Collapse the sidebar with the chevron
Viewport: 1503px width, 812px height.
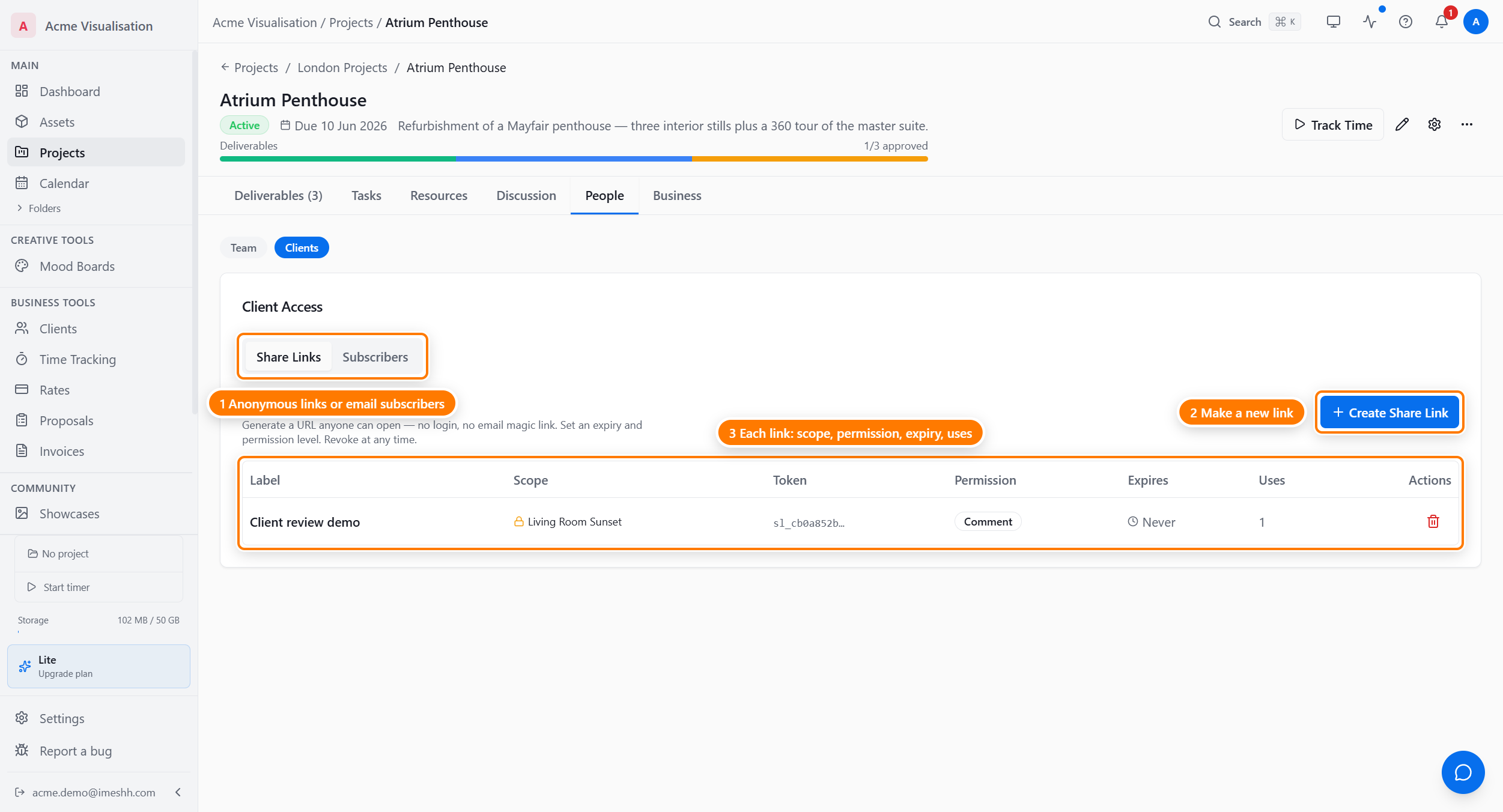[x=178, y=792]
